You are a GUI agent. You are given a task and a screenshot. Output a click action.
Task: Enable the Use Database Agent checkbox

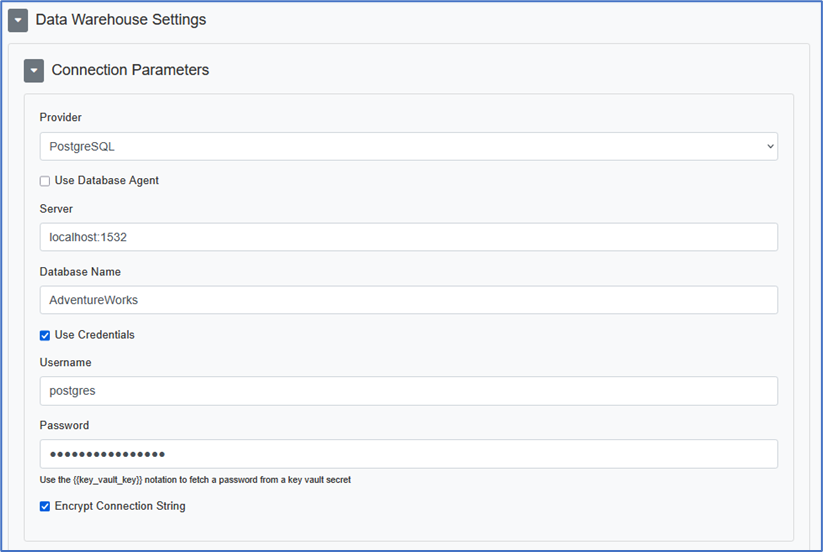pos(45,181)
